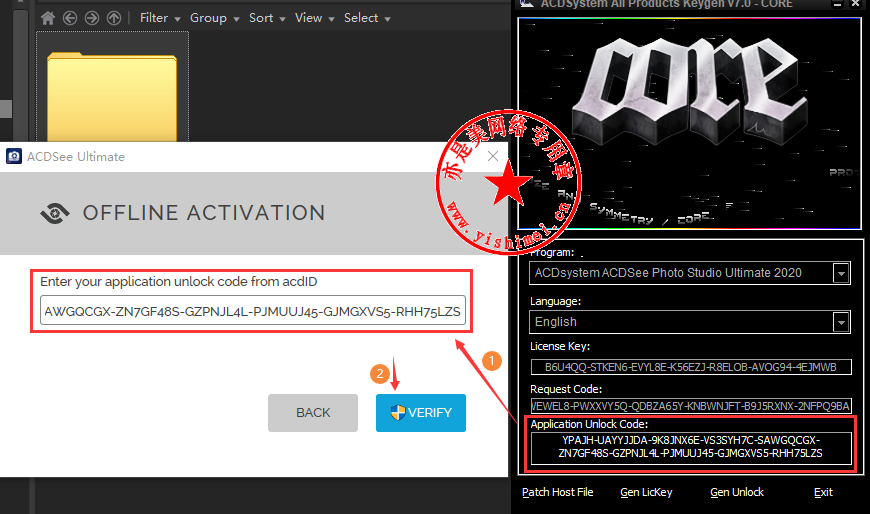Click the CORE logo banner in keygen
Image resolution: width=870 pixels, height=514 pixels.
click(690, 123)
